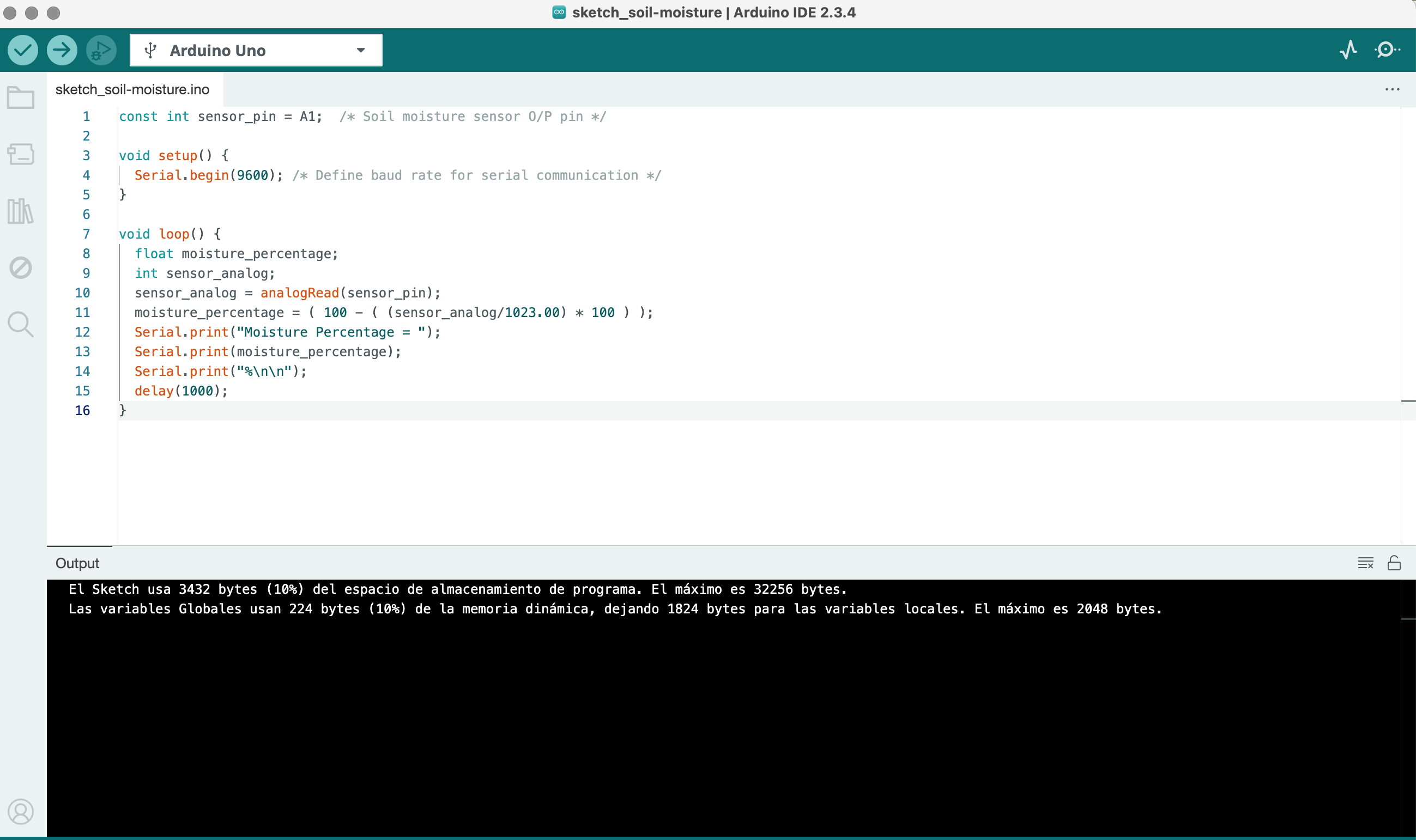The width and height of the screenshot is (1416, 840).
Task: Open the editor tab more-options ellipsis
Action: (1392, 89)
